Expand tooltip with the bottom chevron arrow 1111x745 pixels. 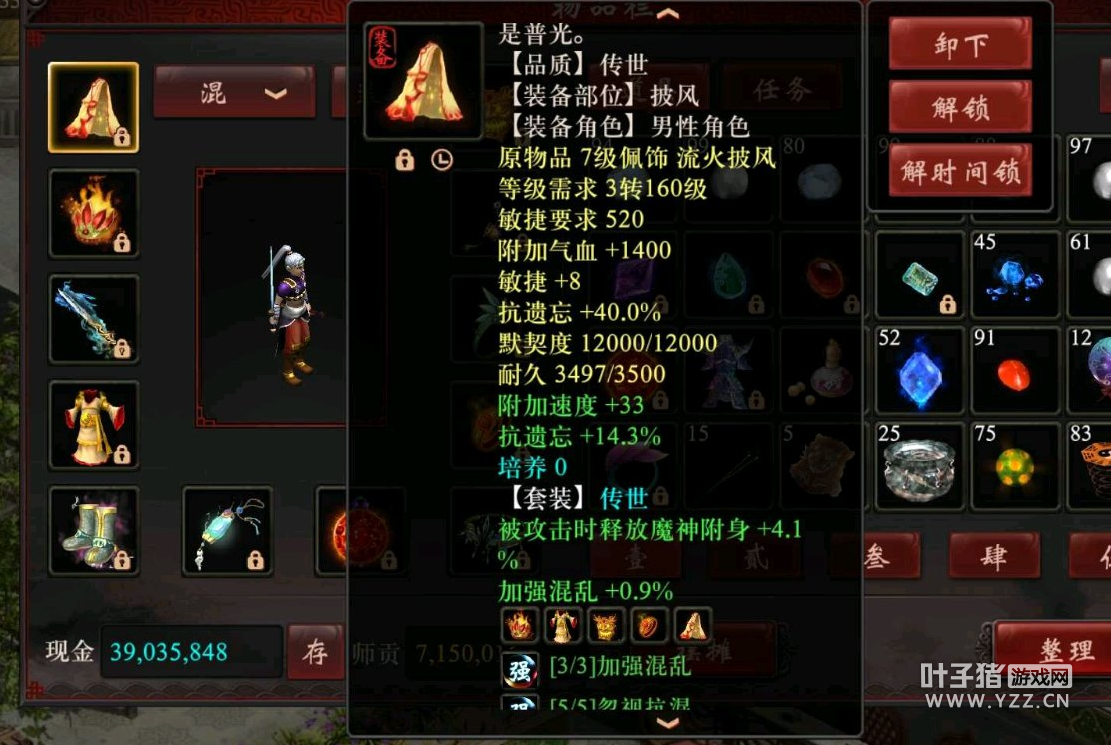(x=667, y=723)
